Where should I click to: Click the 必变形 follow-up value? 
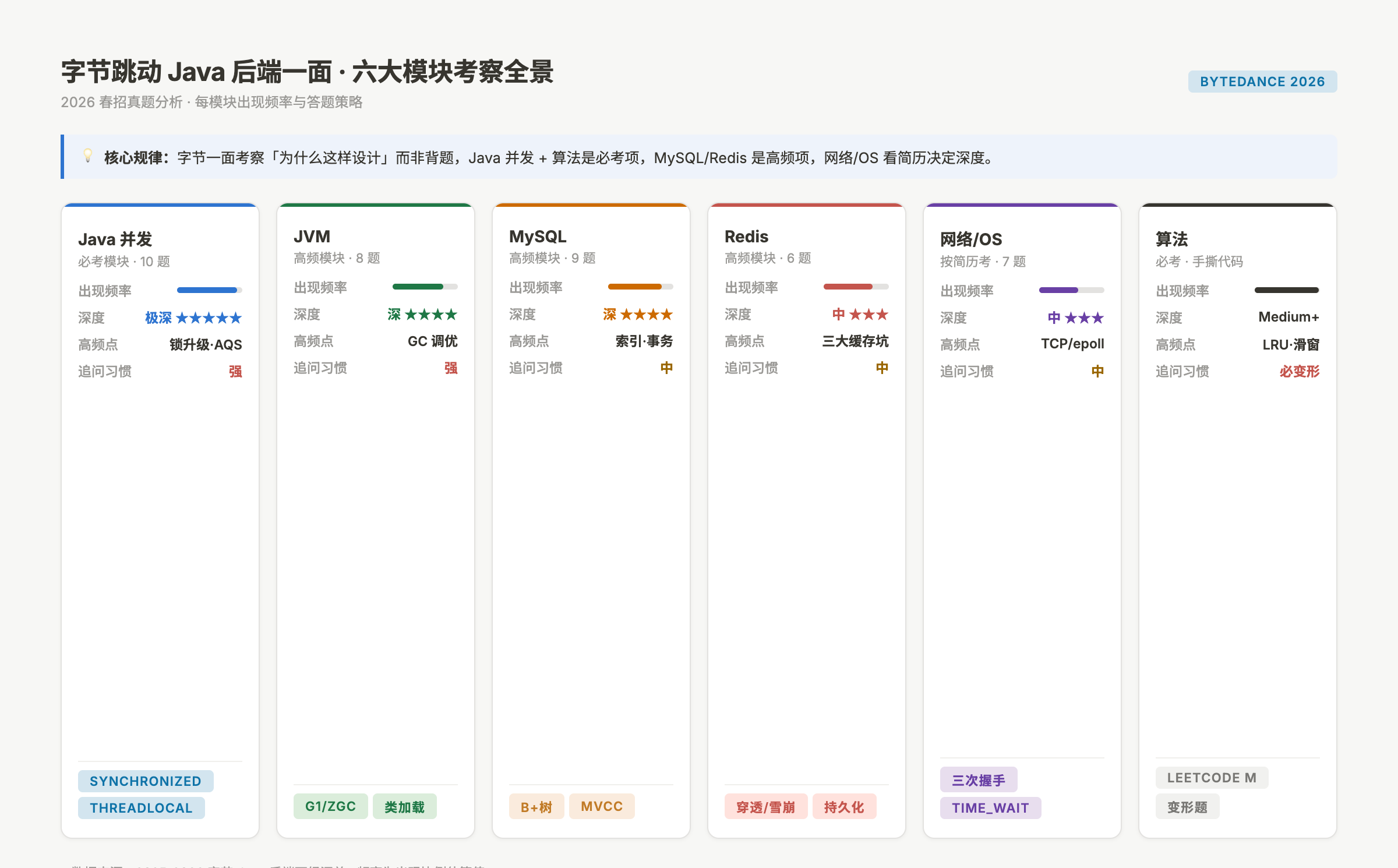pyautogui.click(x=1300, y=372)
